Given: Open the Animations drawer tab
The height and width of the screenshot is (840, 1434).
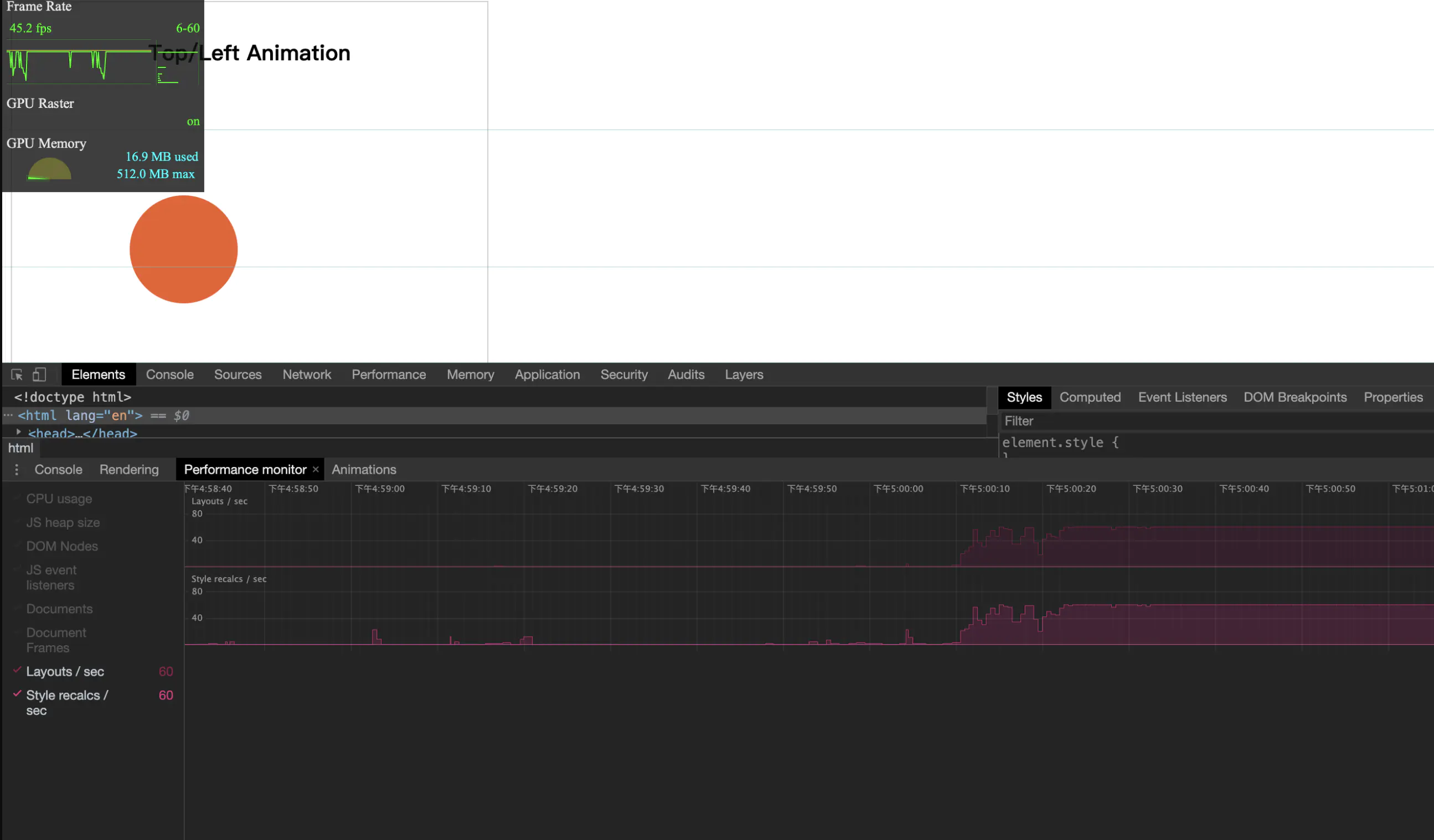Looking at the screenshot, I should coord(364,470).
